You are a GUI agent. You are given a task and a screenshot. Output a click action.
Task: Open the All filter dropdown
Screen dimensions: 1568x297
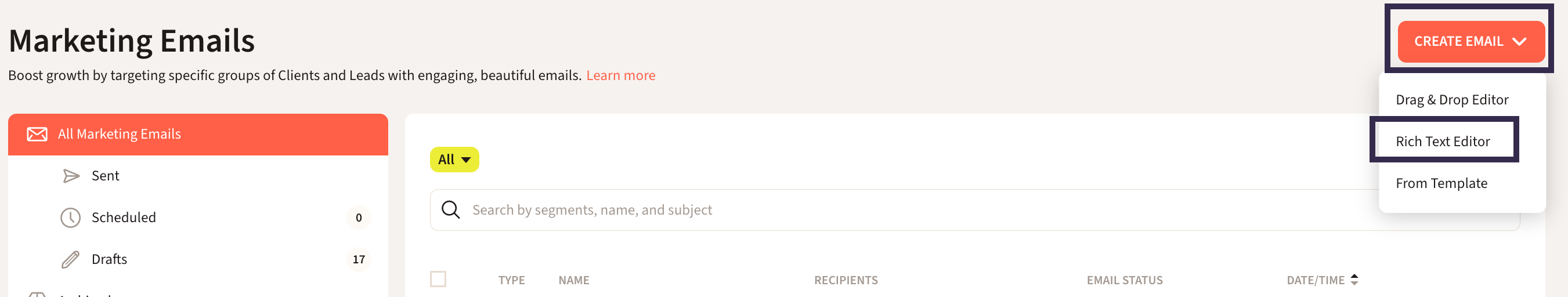pos(454,160)
